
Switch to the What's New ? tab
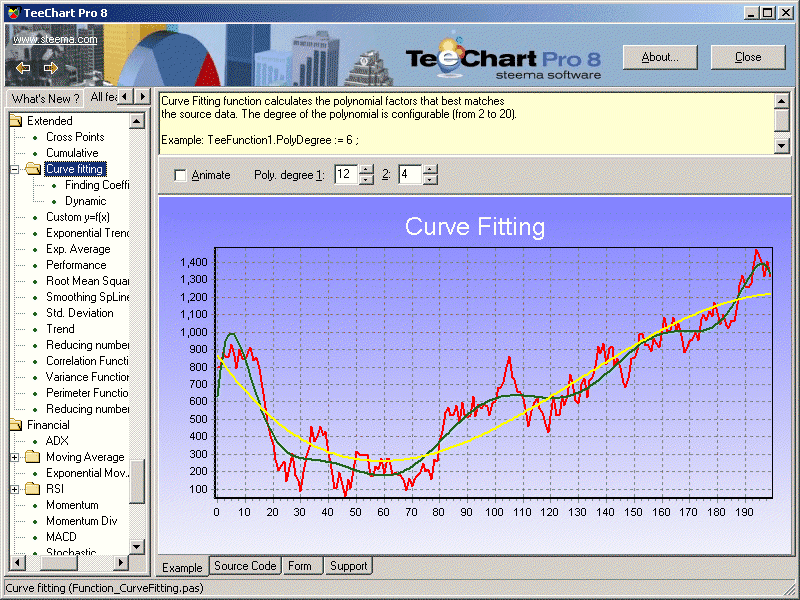[x=45, y=98]
